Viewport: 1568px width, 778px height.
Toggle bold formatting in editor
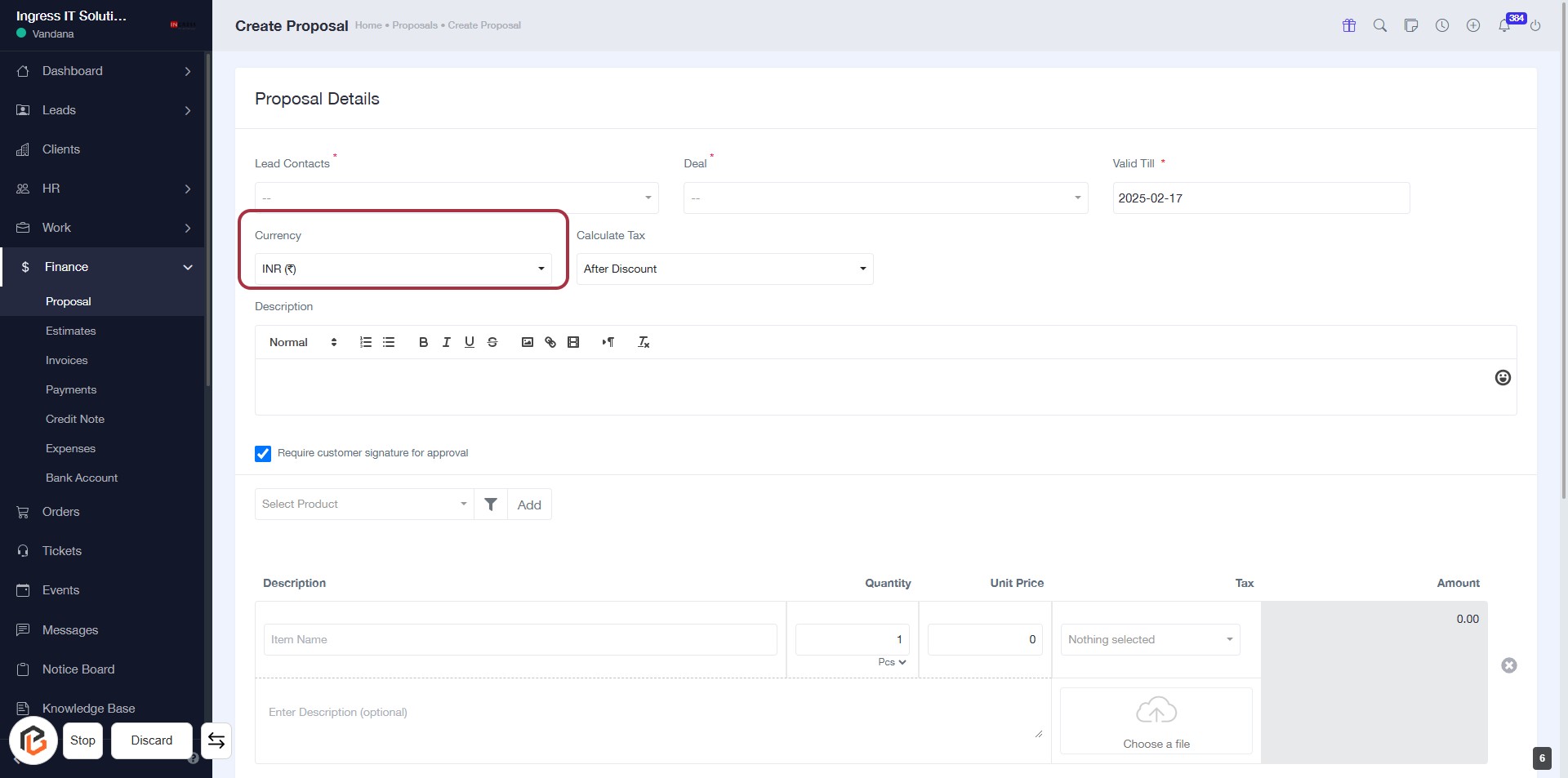(x=423, y=342)
